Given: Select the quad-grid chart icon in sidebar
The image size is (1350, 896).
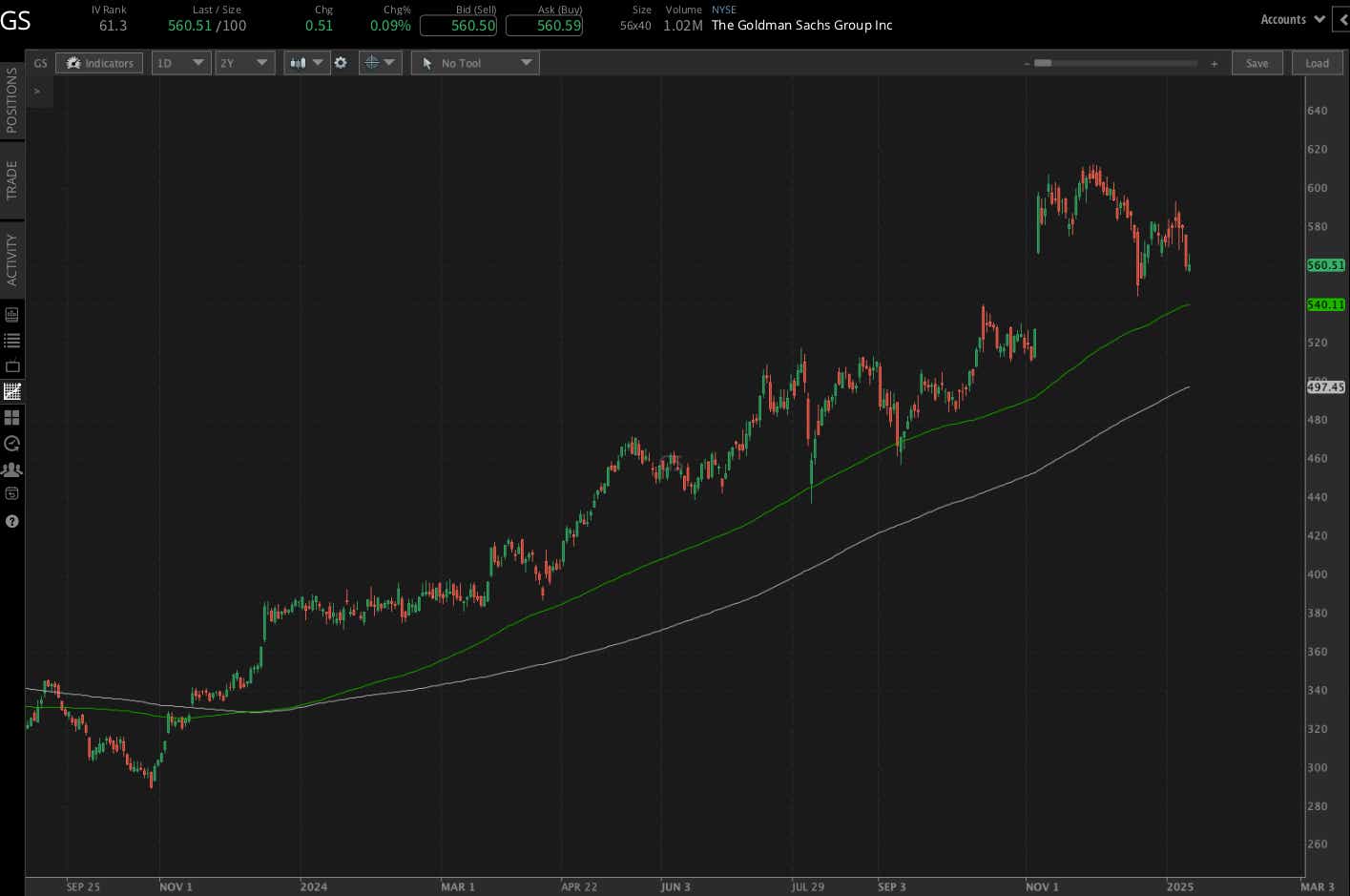Looking at the screenshot, I should [x=12, y=417].
